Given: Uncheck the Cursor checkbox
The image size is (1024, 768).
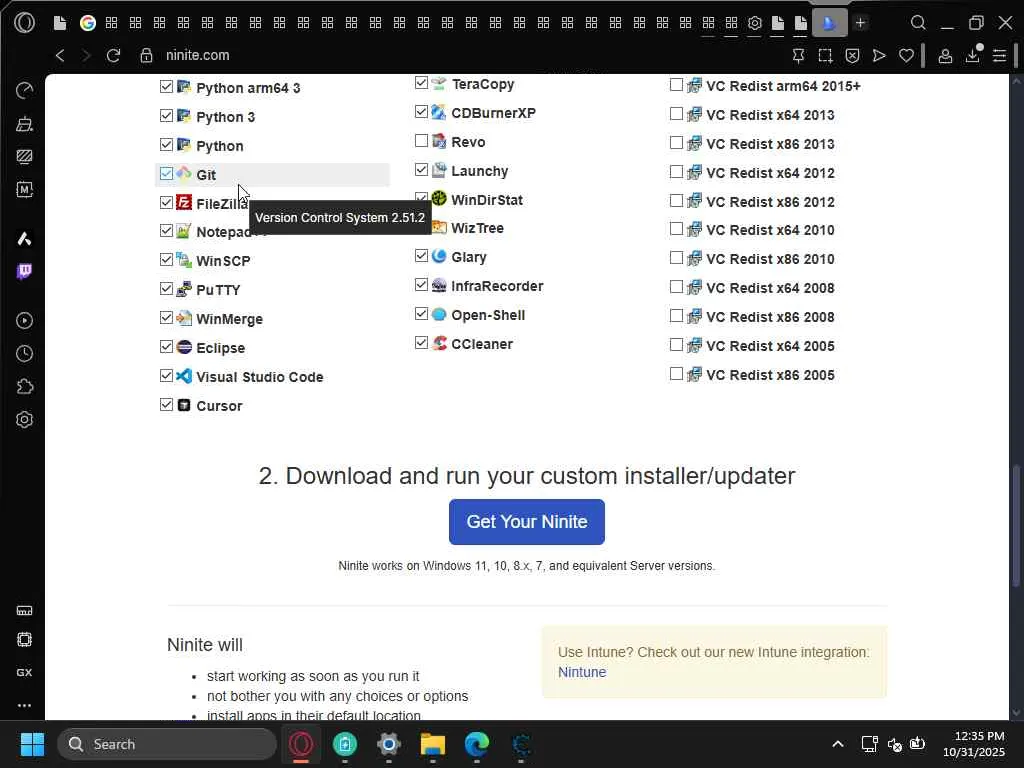Looking at the screenshot, I should pyautogui.click(x=167, y=405).
